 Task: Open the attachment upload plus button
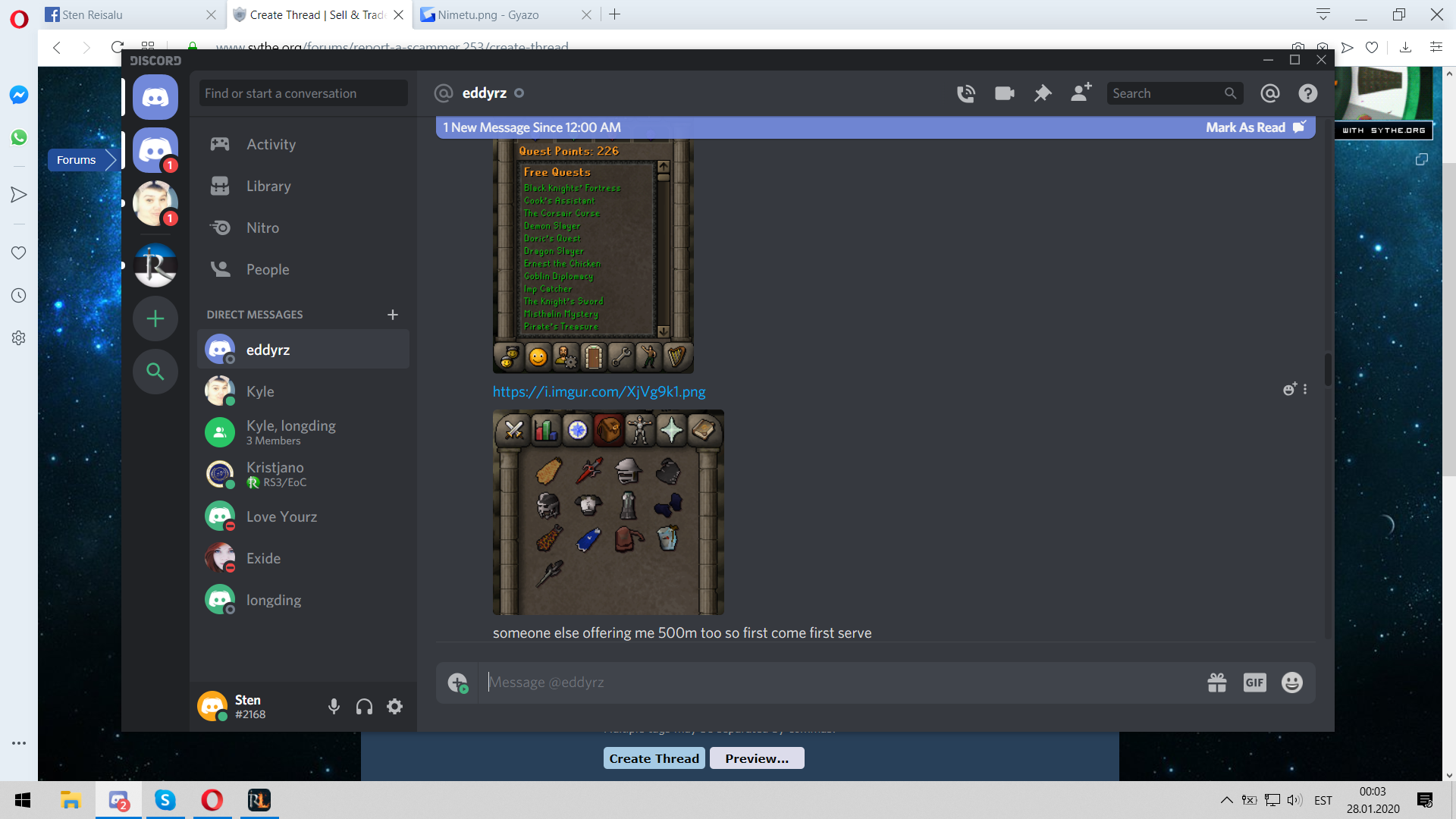tap(457, 682)
